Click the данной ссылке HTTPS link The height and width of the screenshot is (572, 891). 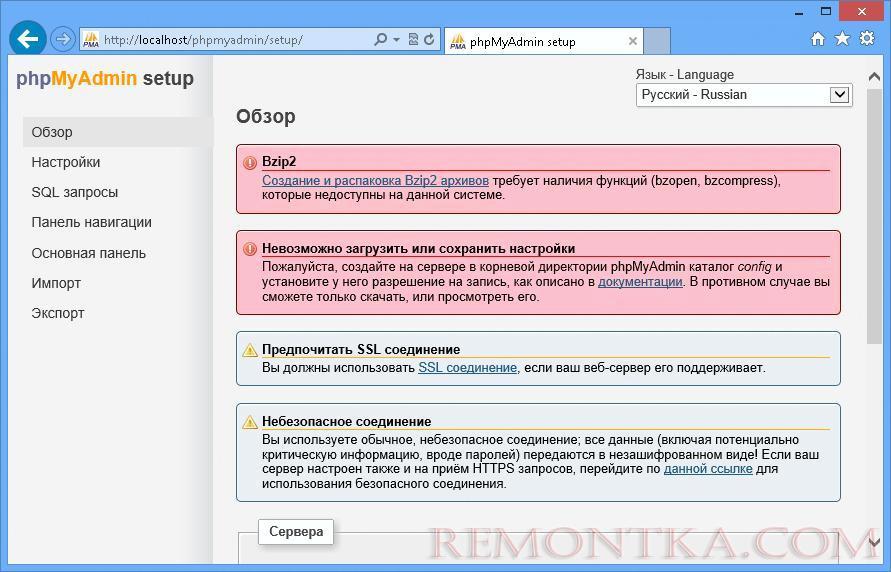[x=708, y=469]
